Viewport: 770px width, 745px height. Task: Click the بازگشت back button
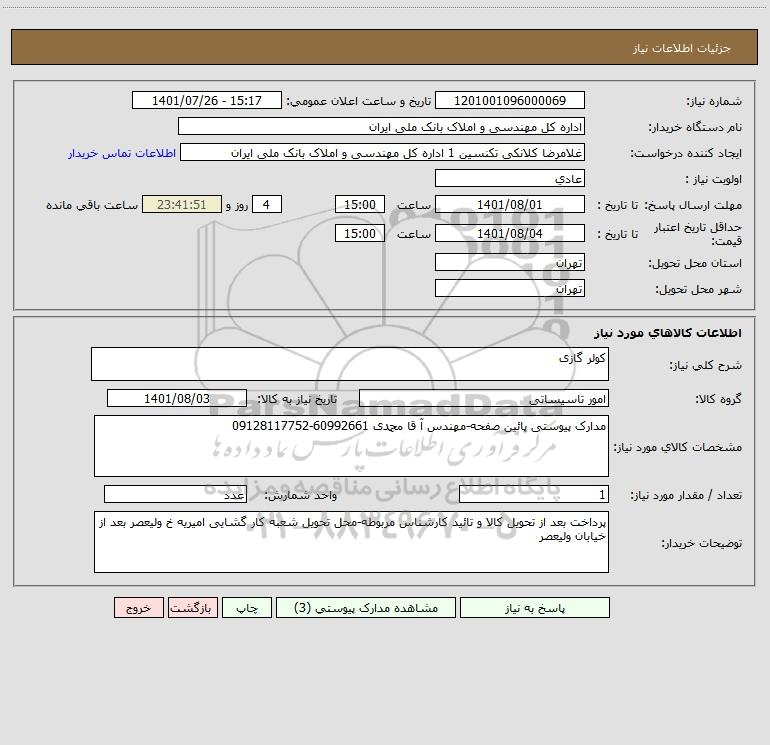tap(192, 608)
